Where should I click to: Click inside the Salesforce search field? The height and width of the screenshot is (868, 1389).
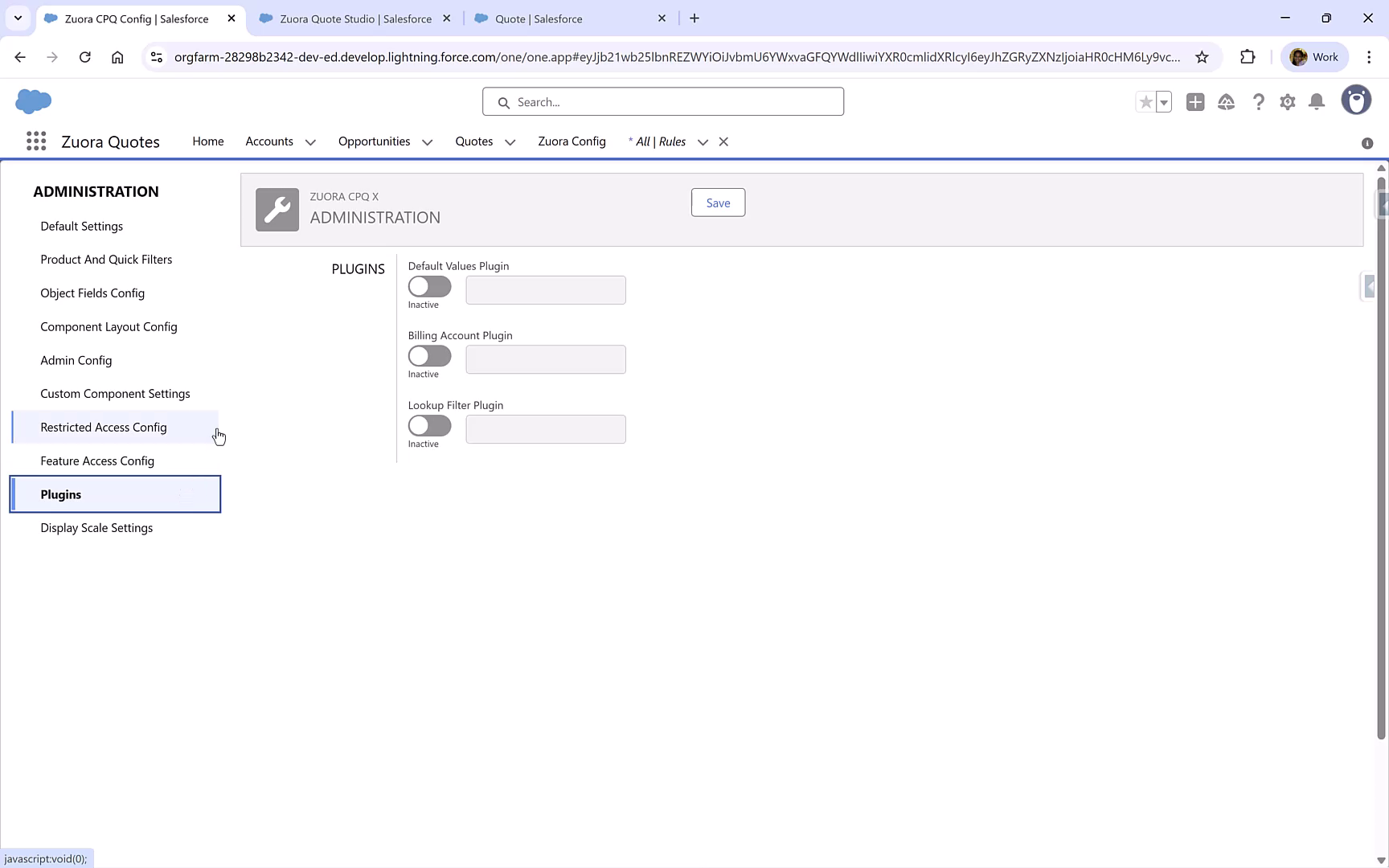663,101
